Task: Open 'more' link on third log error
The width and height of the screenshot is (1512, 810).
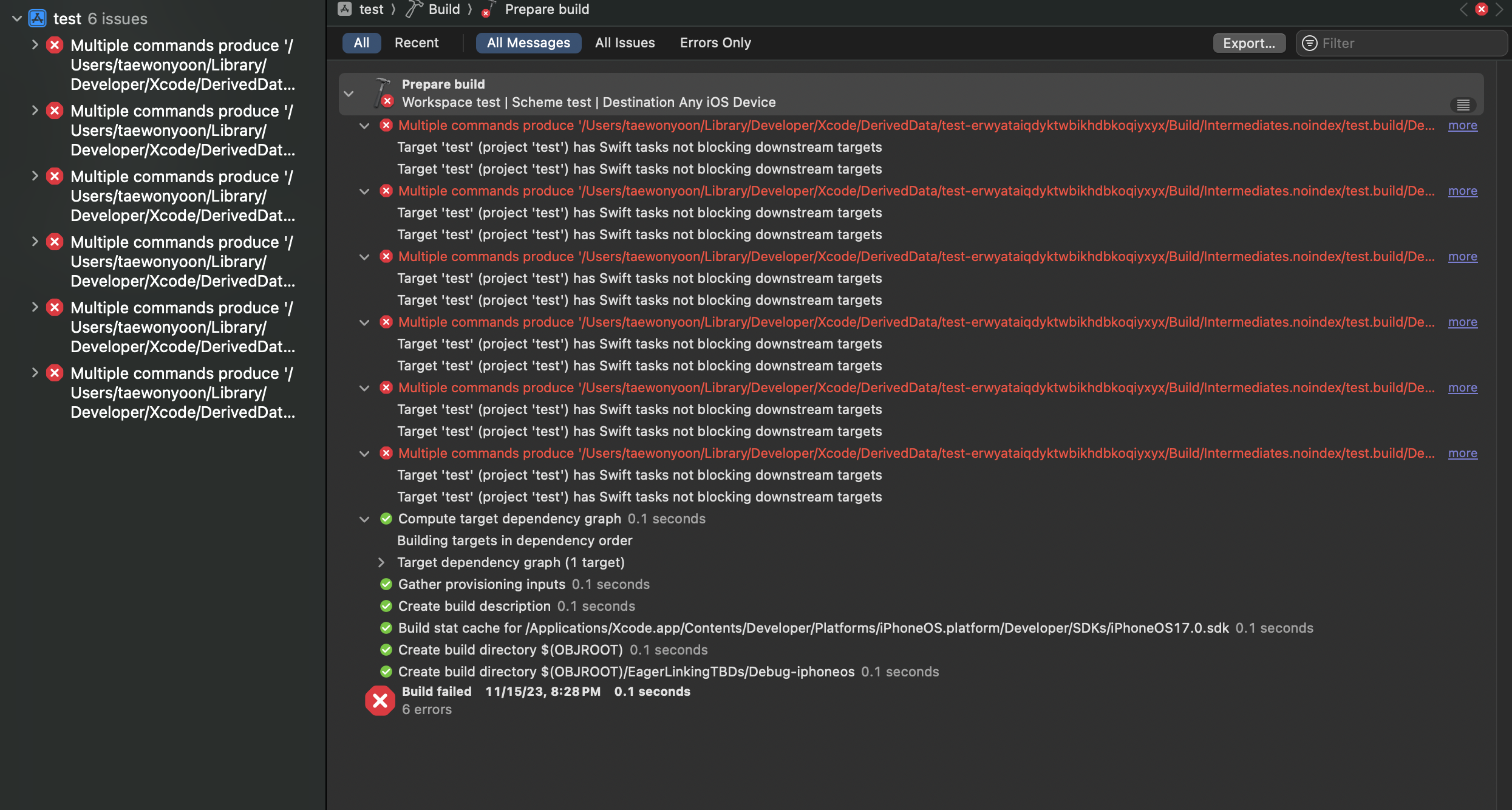Action: (1462, 256)
